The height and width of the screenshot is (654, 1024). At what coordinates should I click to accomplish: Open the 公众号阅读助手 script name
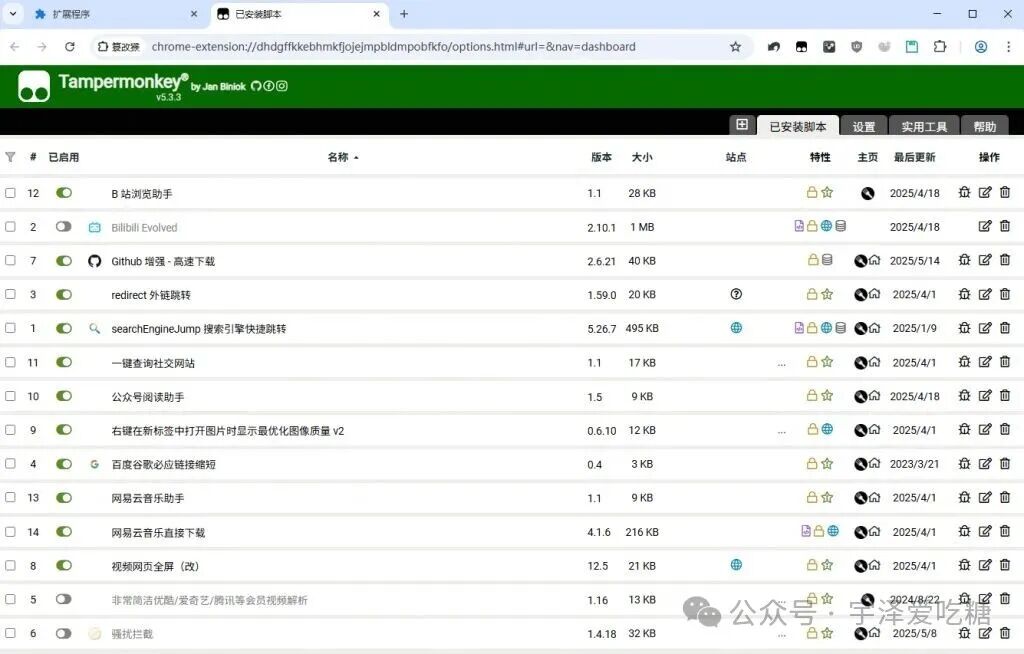(148, 397)
